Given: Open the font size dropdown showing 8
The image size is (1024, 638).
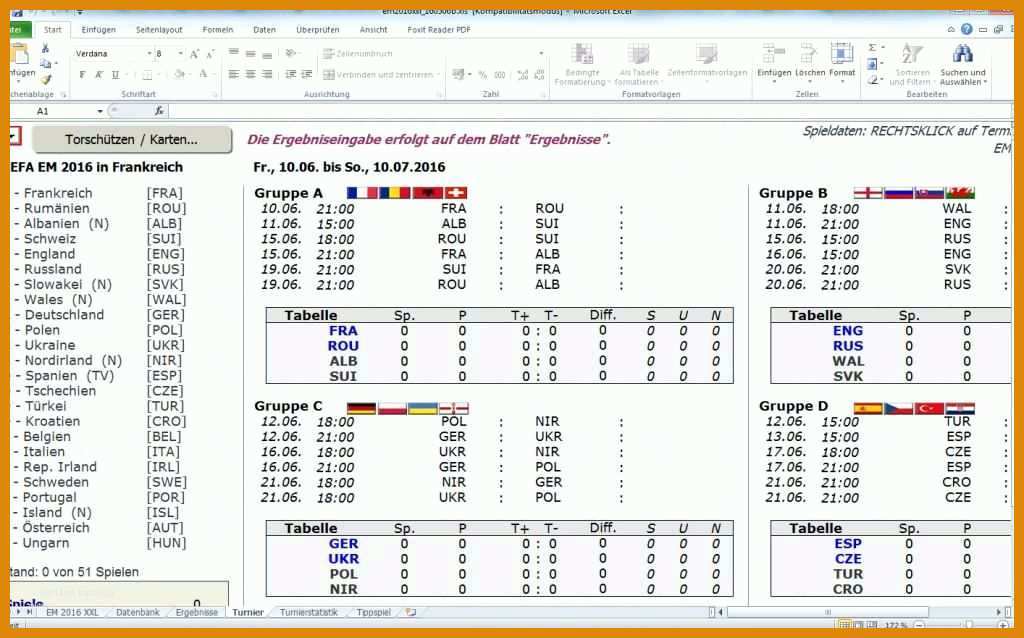Looking at the screenshot, I should click(181, 54).
